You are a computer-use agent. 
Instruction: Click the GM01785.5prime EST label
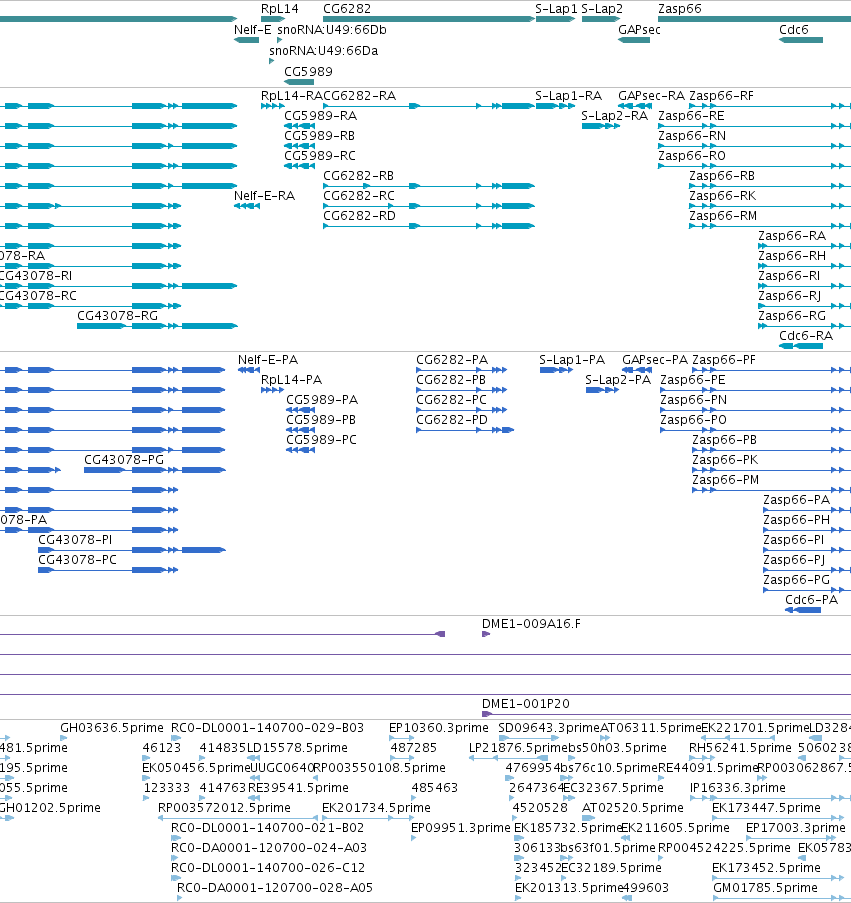pyautogui.click(x=765, y=887)
